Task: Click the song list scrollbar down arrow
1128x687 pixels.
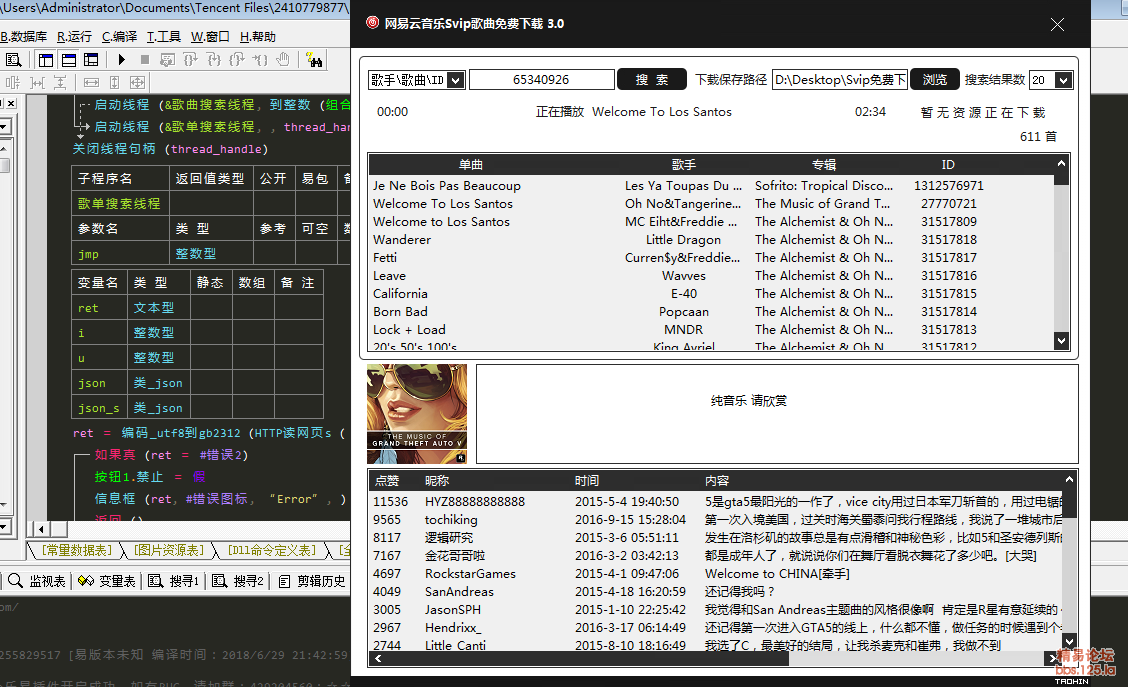Action: (x=1062, y=341)
